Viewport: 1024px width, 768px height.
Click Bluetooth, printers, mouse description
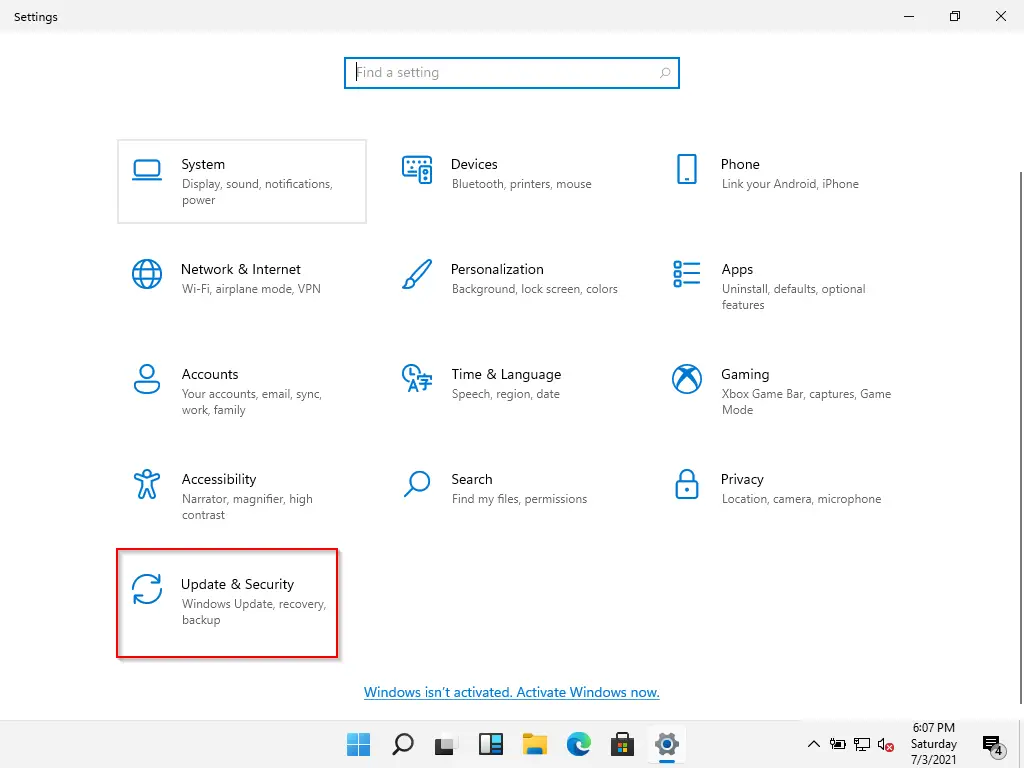(x=521, y=184)
